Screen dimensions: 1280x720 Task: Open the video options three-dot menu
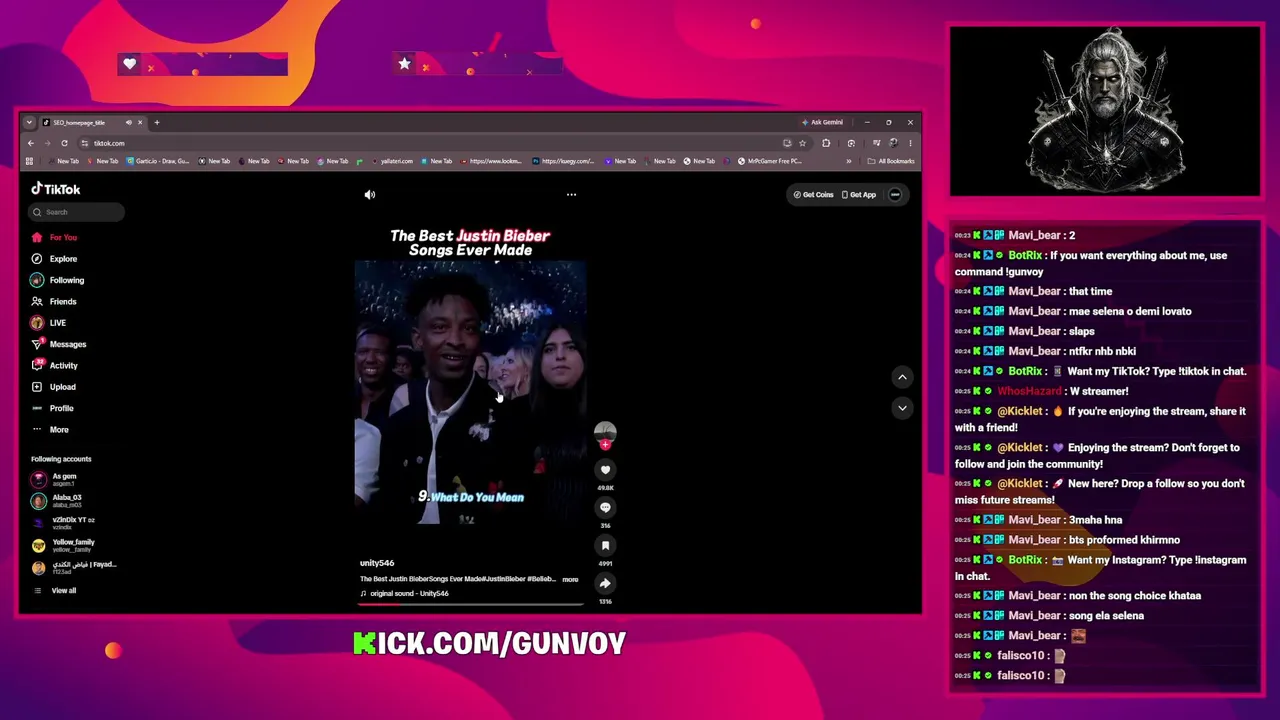pos(571,195)
